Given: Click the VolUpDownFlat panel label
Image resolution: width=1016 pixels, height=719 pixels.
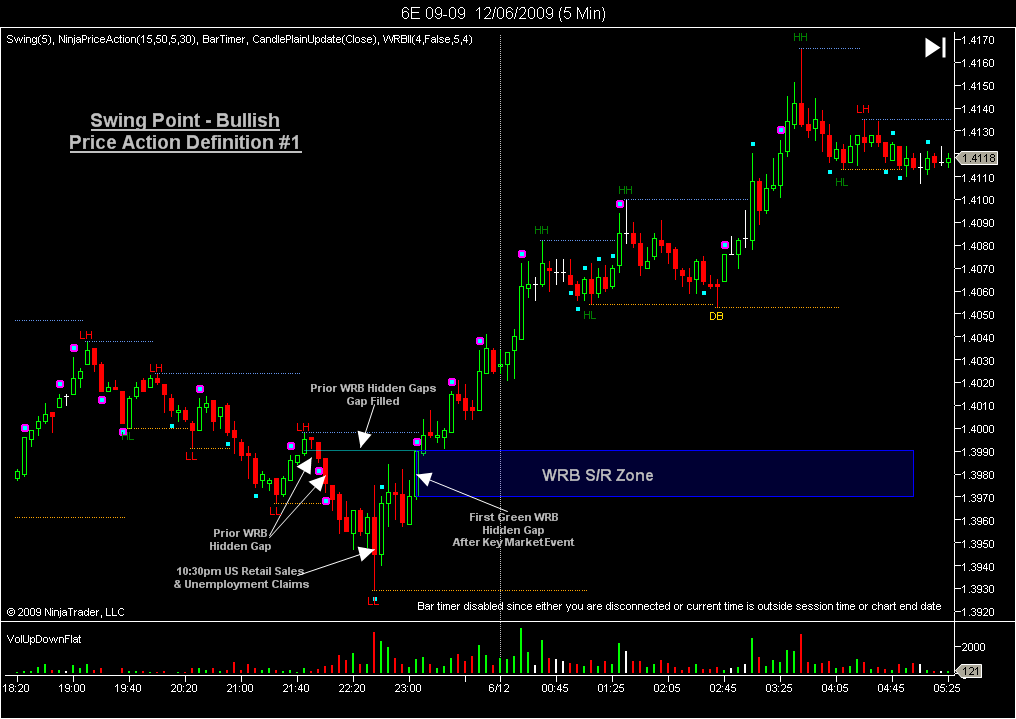Looking at the screenshot, I should (43, 638).
